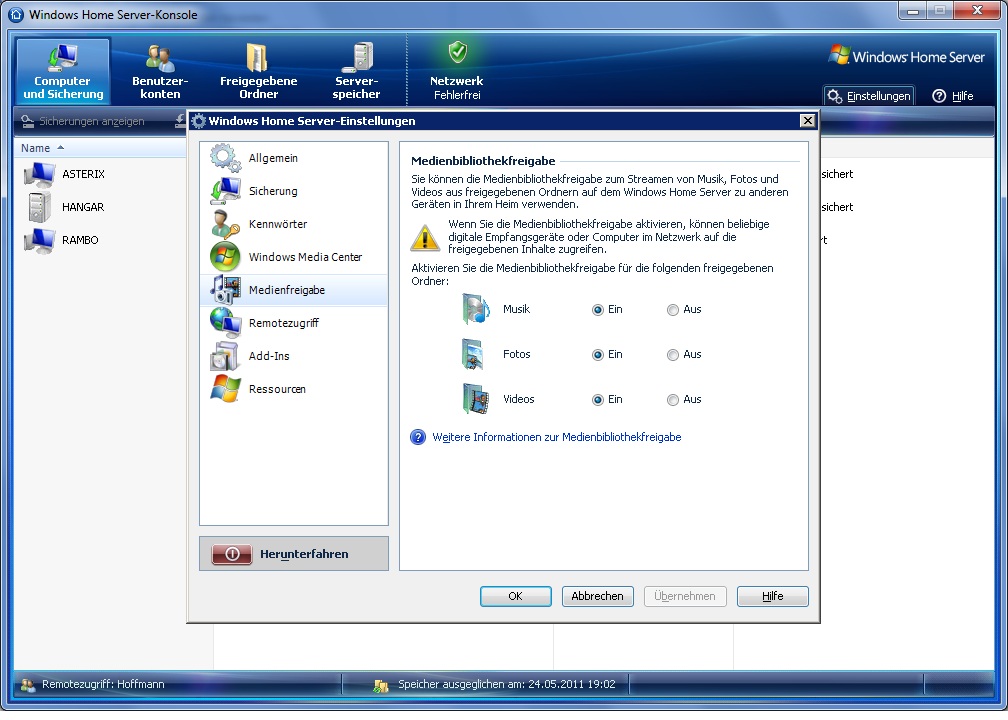Click the Herunterfahren button

pos(294,554)
